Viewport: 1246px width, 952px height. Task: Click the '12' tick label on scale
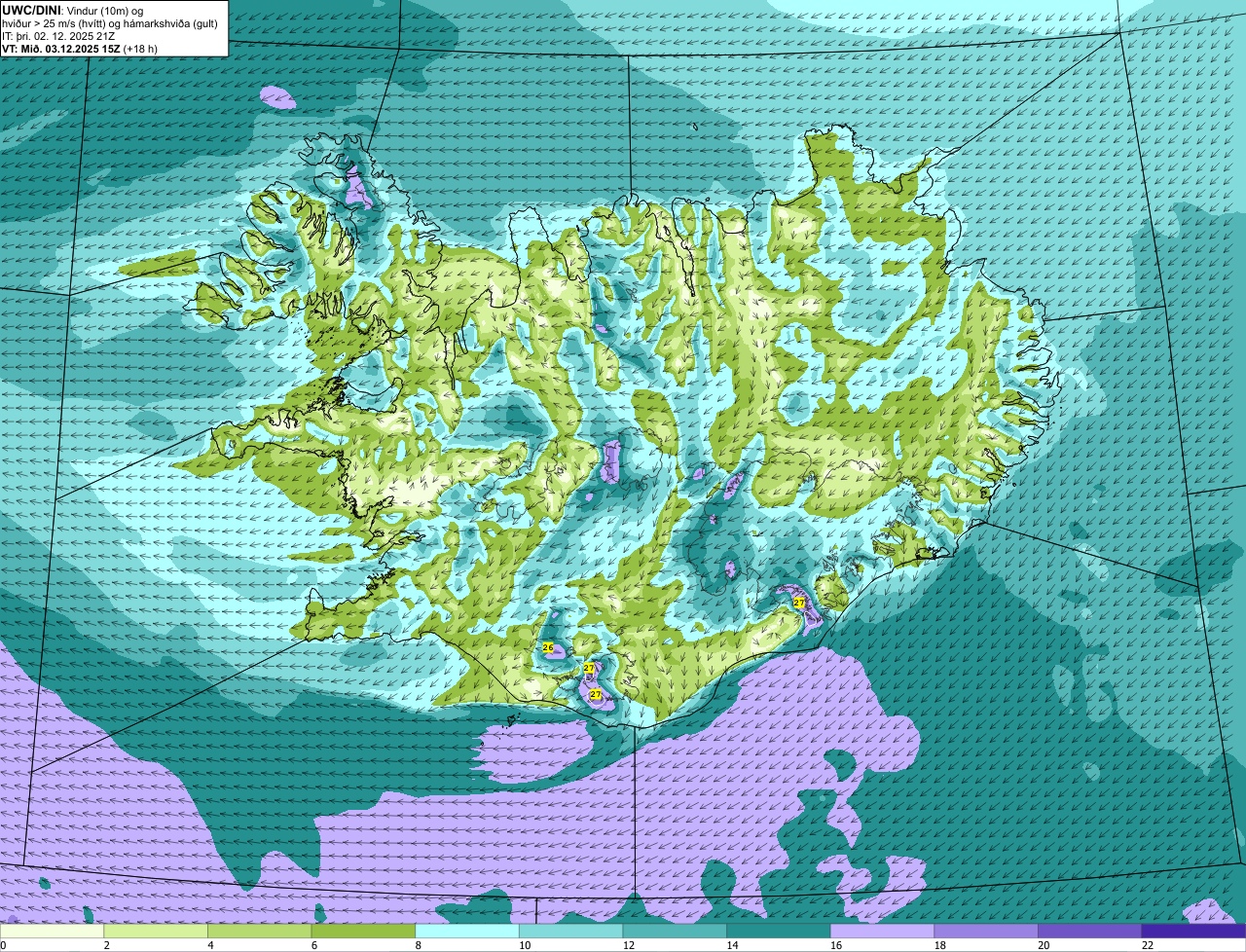[x=628, y=945]
